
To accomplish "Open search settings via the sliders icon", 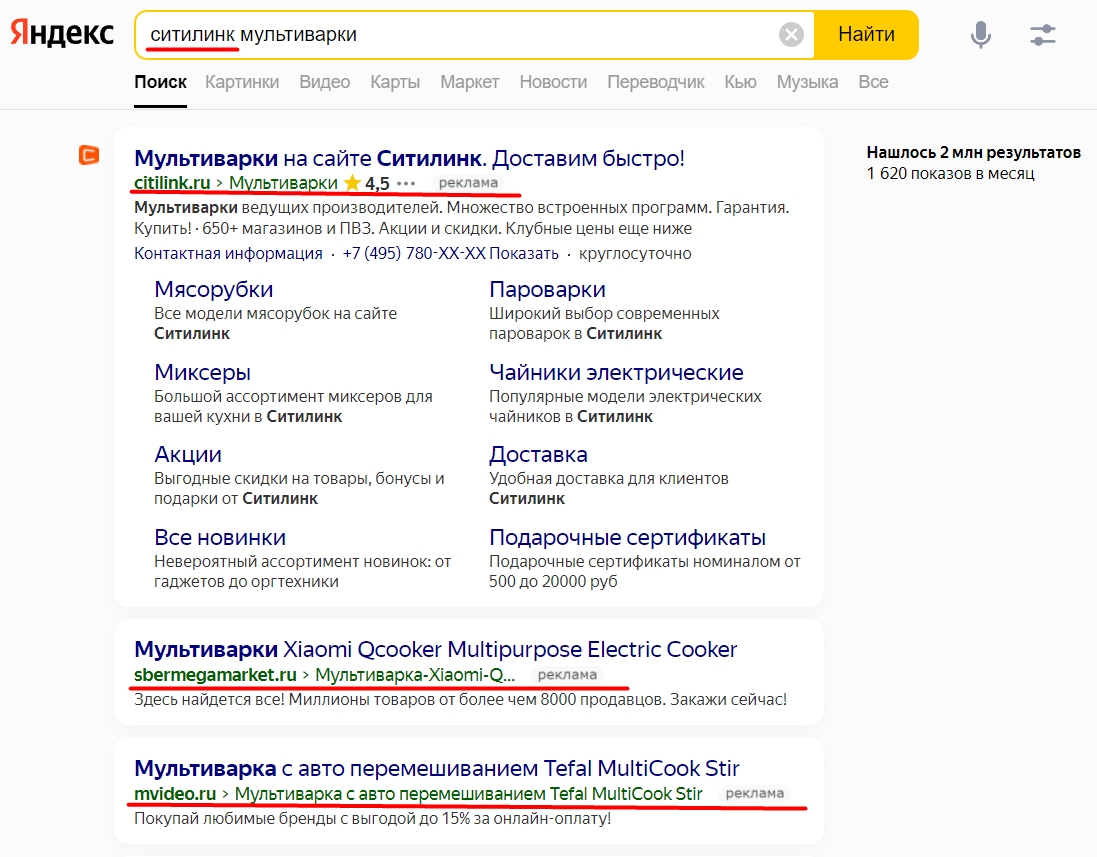I will tap(1043, 33).
